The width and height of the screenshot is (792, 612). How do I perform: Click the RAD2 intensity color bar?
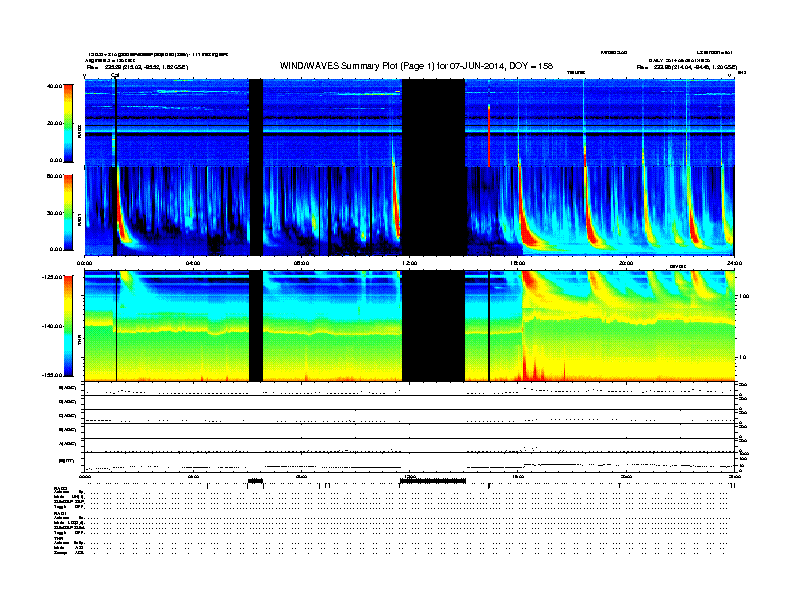pyautogui.click(x=68, y=123)
